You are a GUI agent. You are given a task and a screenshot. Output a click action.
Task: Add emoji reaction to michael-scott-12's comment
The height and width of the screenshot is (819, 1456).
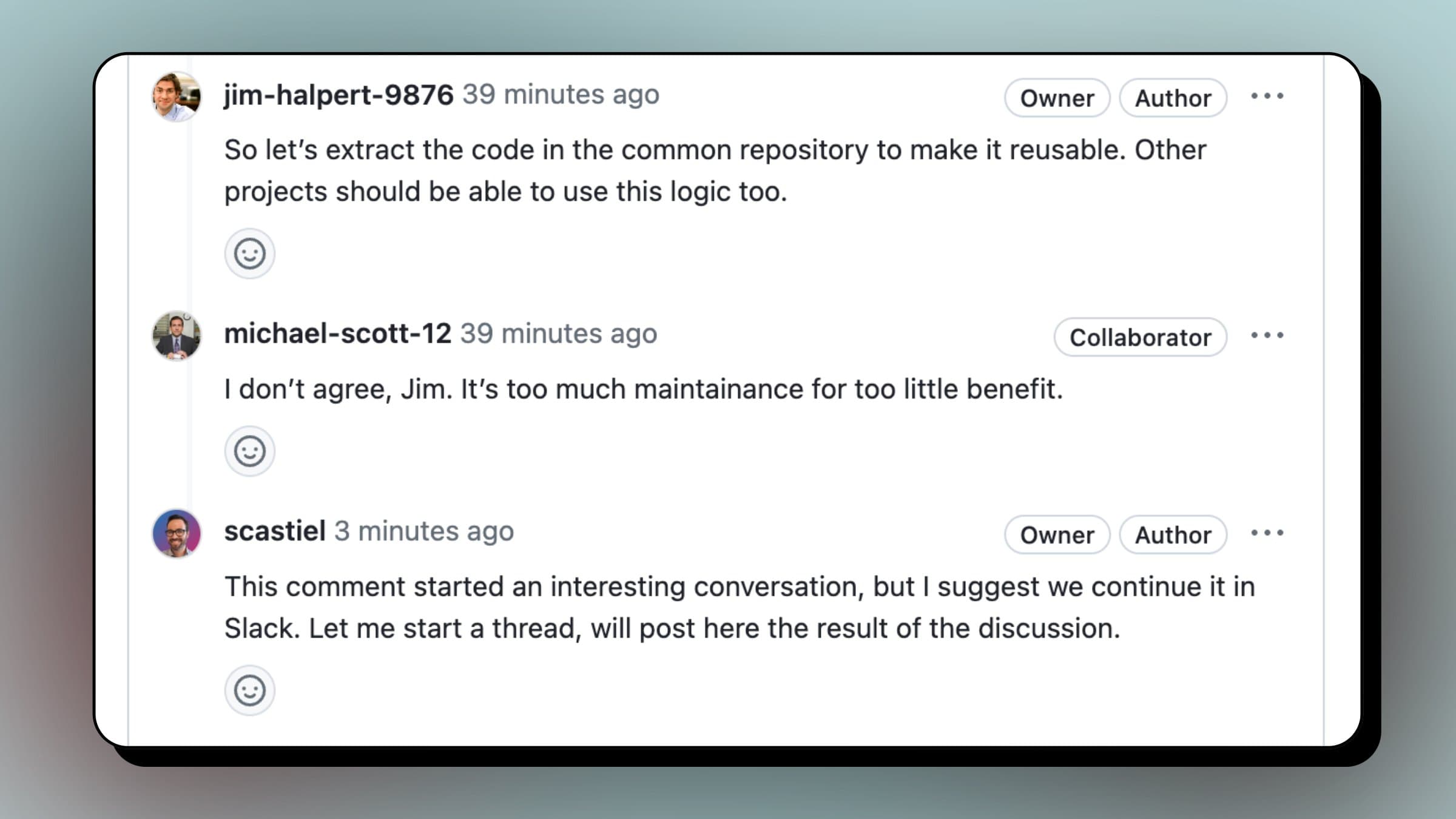point(249,451)
